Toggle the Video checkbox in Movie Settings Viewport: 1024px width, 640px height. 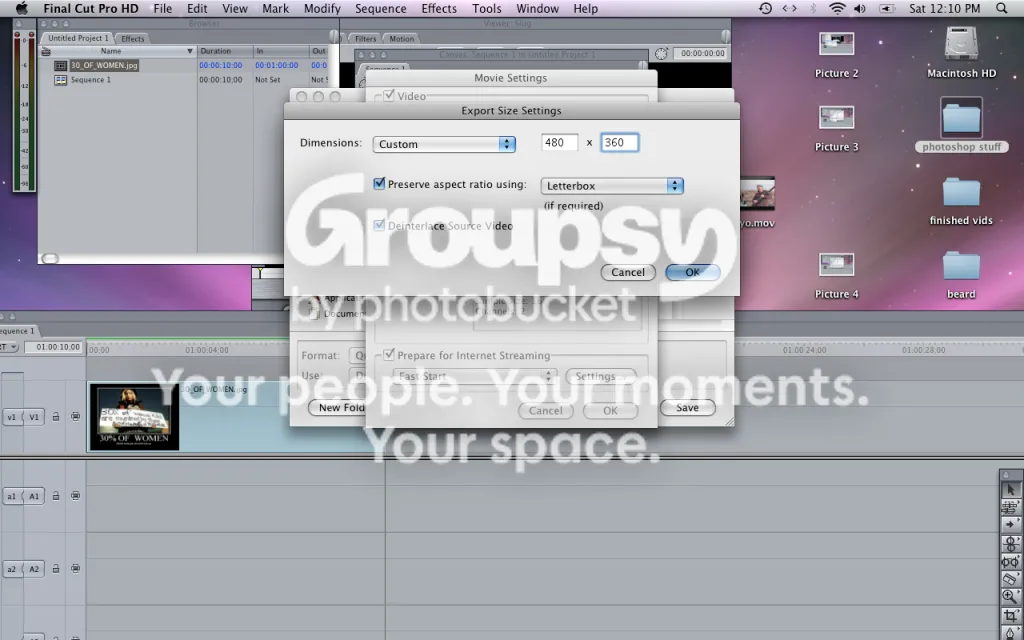(x=389, y=95)
